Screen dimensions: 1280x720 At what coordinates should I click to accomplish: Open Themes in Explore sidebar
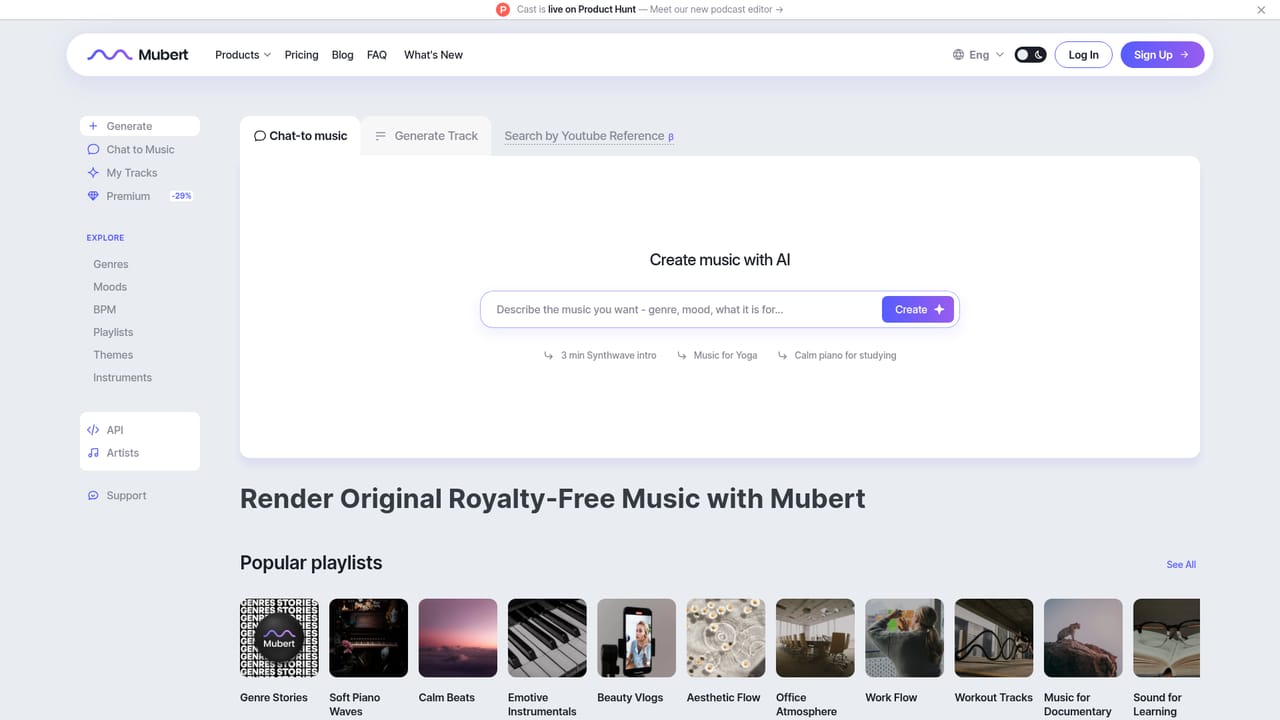(x=113, y=355)
